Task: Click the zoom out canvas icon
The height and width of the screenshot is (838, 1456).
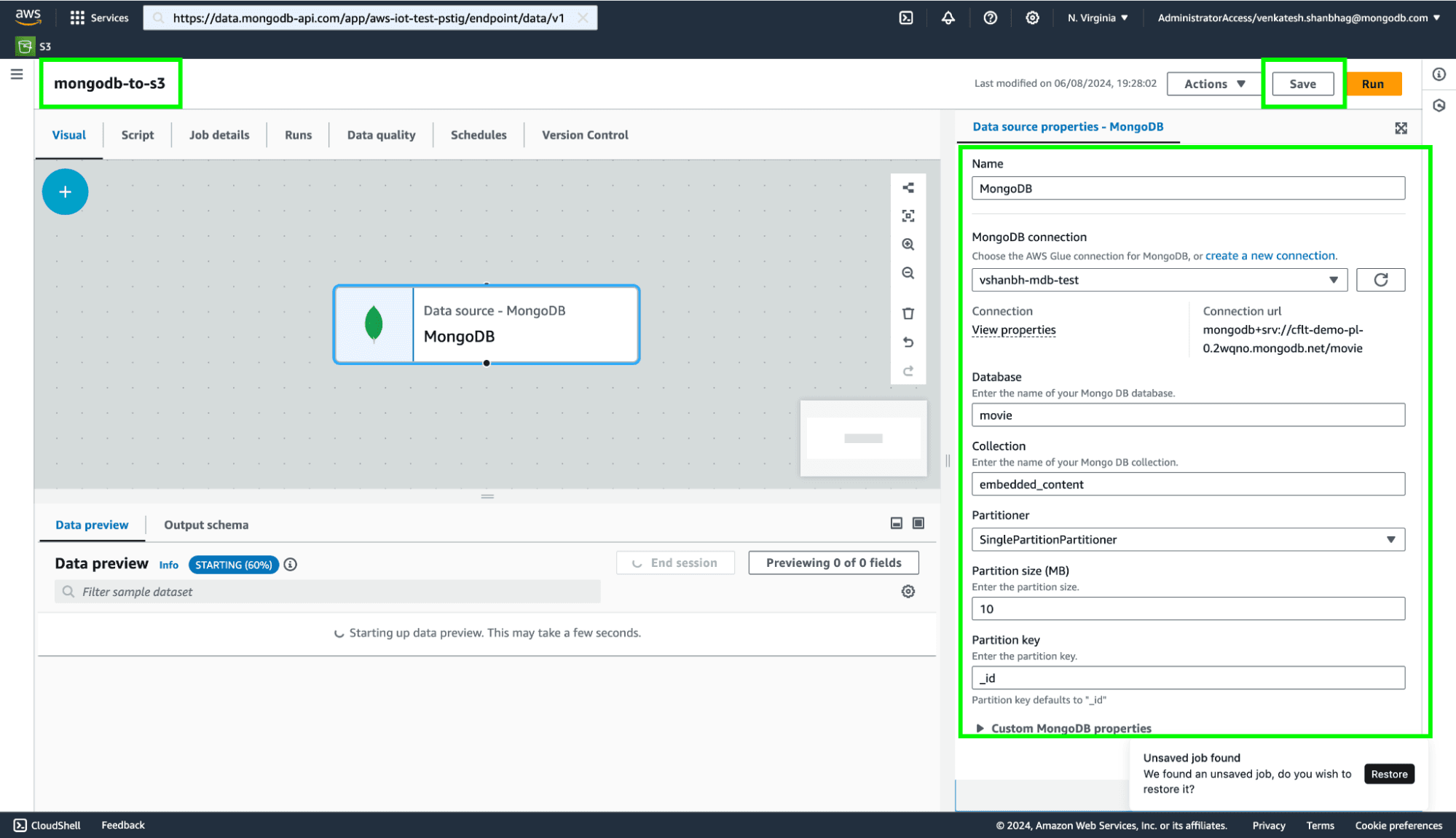Action: tap(908, 273)
